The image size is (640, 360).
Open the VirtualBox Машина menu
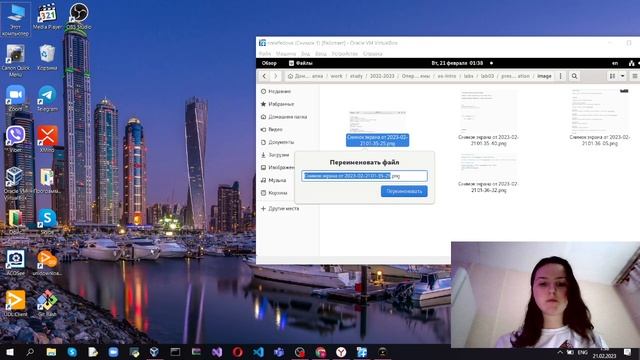click(x=286, y=53)
